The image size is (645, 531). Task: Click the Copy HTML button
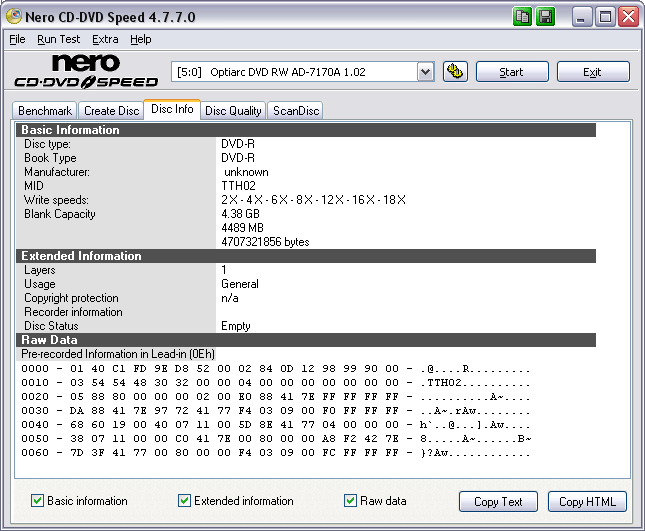[587, 501]
